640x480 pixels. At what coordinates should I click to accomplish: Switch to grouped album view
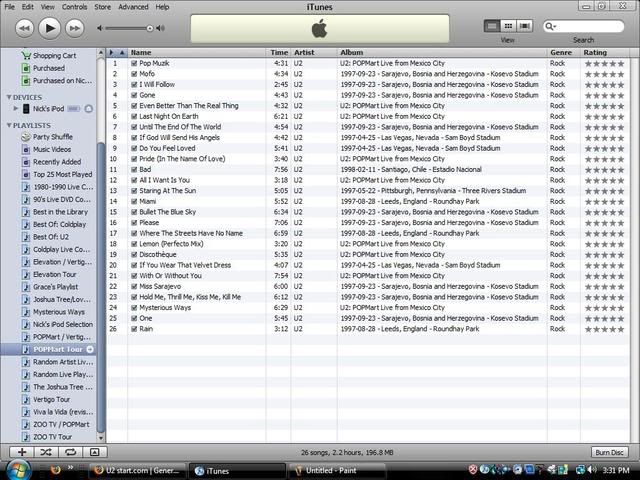(508, 26)
